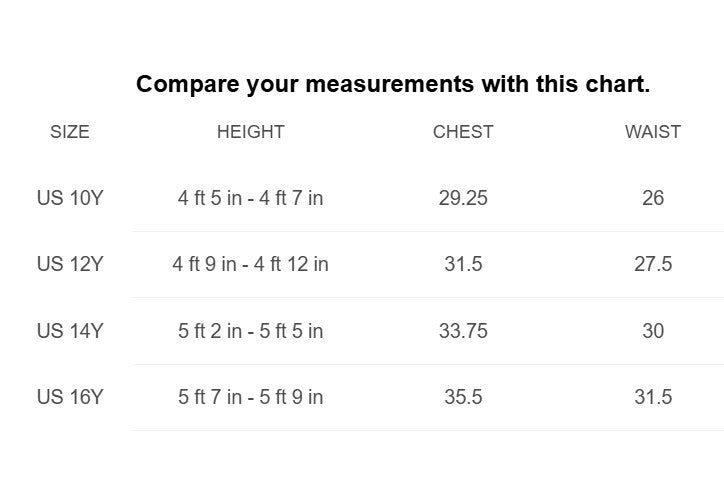Click the US 14Y waist value 30
The image size is (724, 493).
[x=653, y=331]
